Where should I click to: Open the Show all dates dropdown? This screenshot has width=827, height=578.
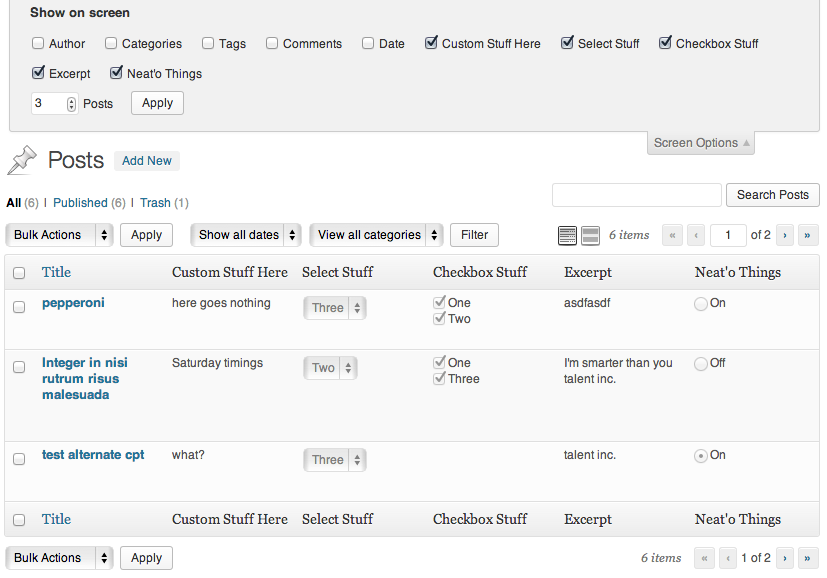(x=245, y=235)
